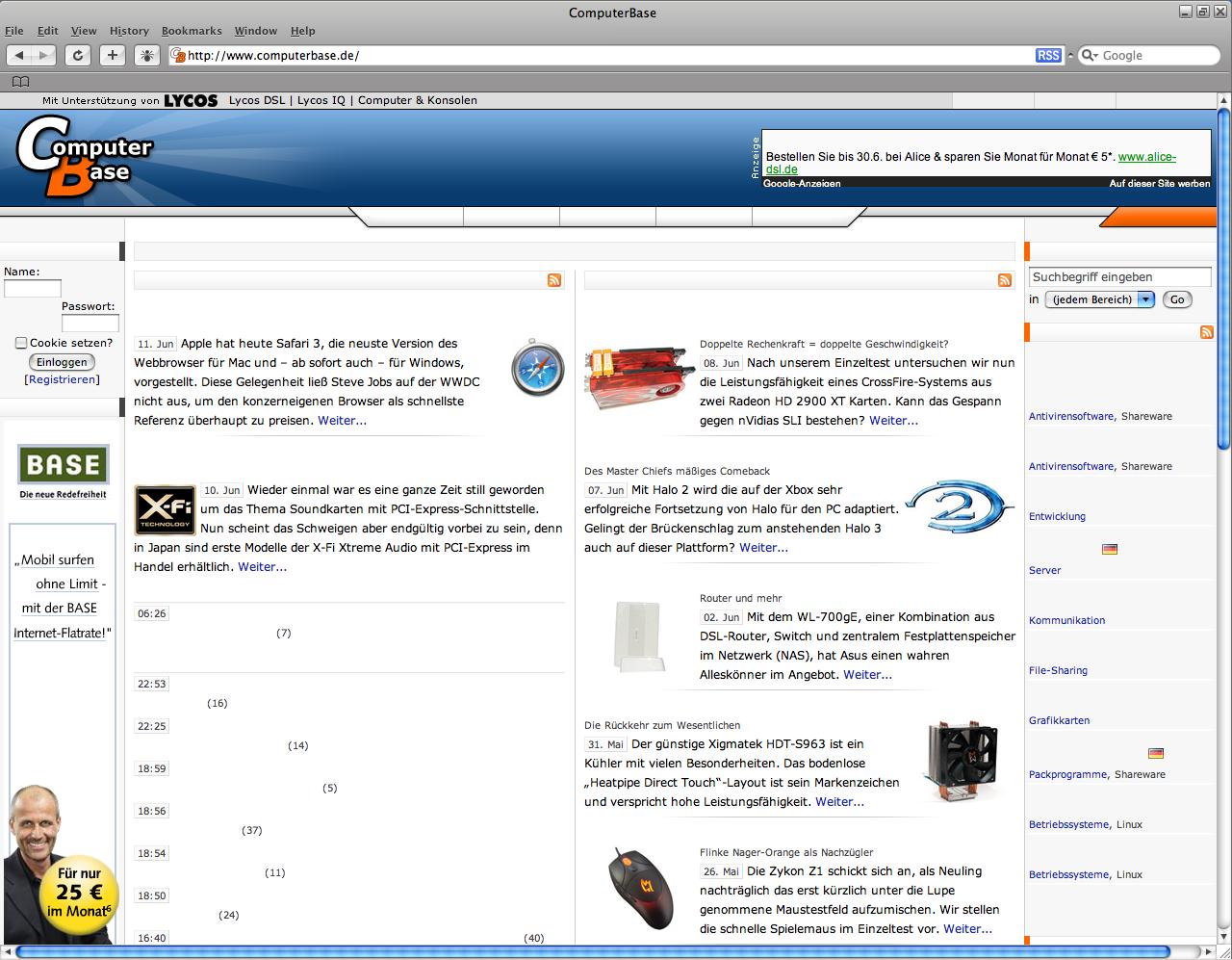Click the bug report spider icon
Screen dimensions: 1232x960
click(x=146, y=55)
